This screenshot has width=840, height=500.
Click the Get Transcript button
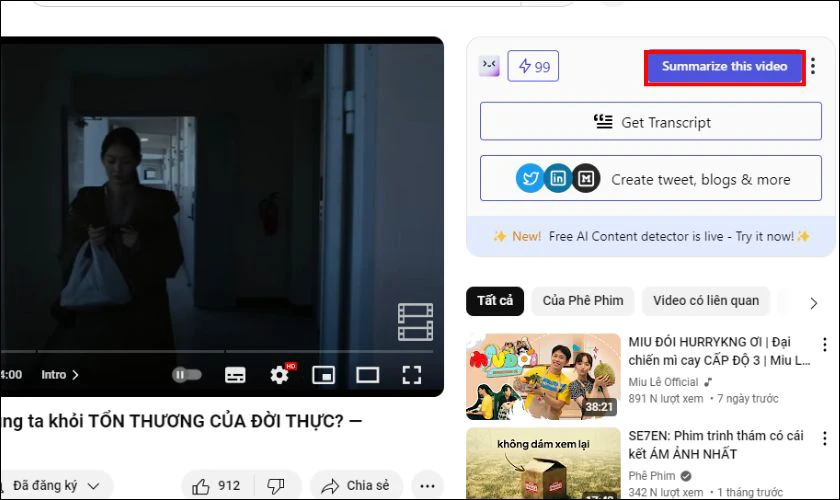point(650,122)
